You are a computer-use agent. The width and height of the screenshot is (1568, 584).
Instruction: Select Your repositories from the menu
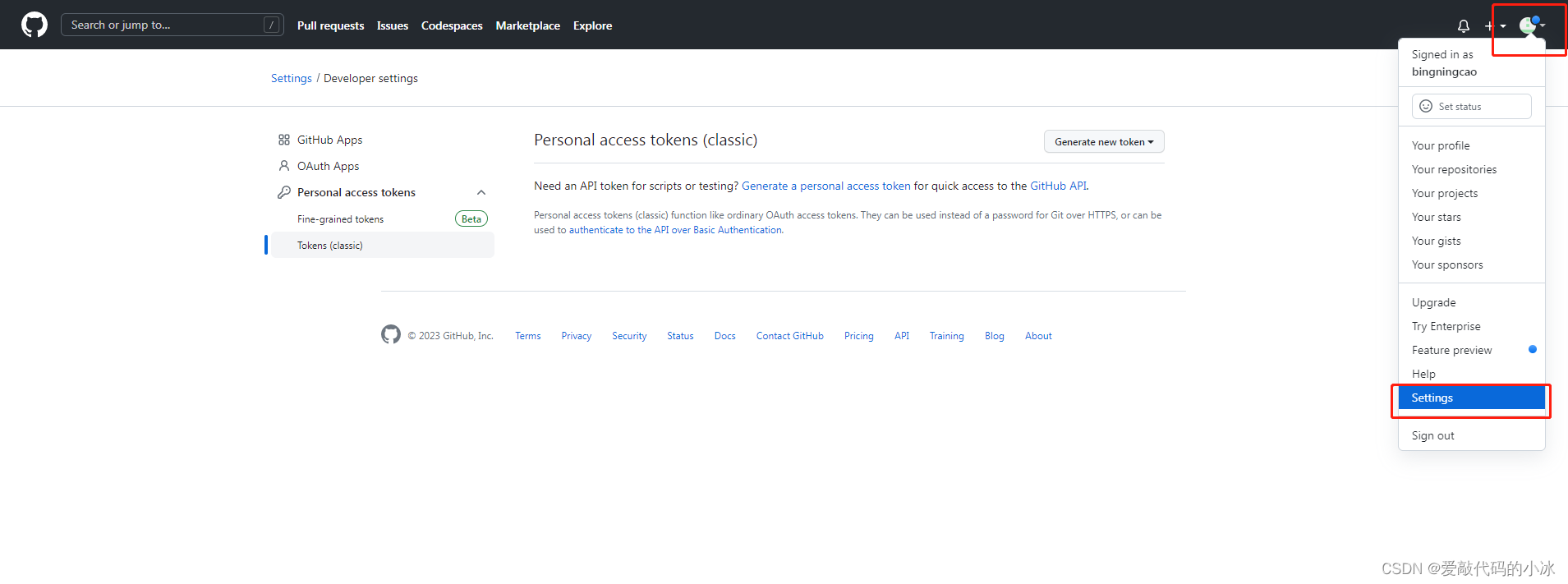(1454, 170)
